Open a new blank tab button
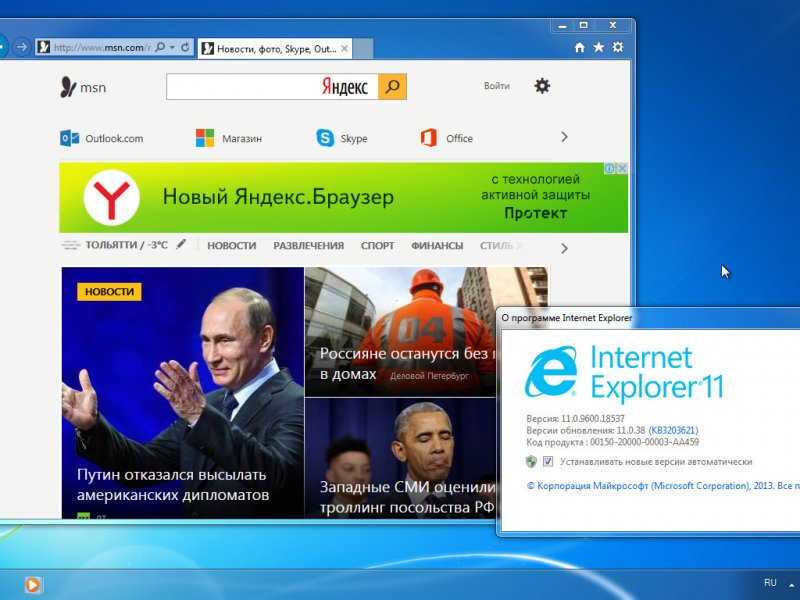The height and width of the screenshot is (600, 800). (x=363, y=49)
